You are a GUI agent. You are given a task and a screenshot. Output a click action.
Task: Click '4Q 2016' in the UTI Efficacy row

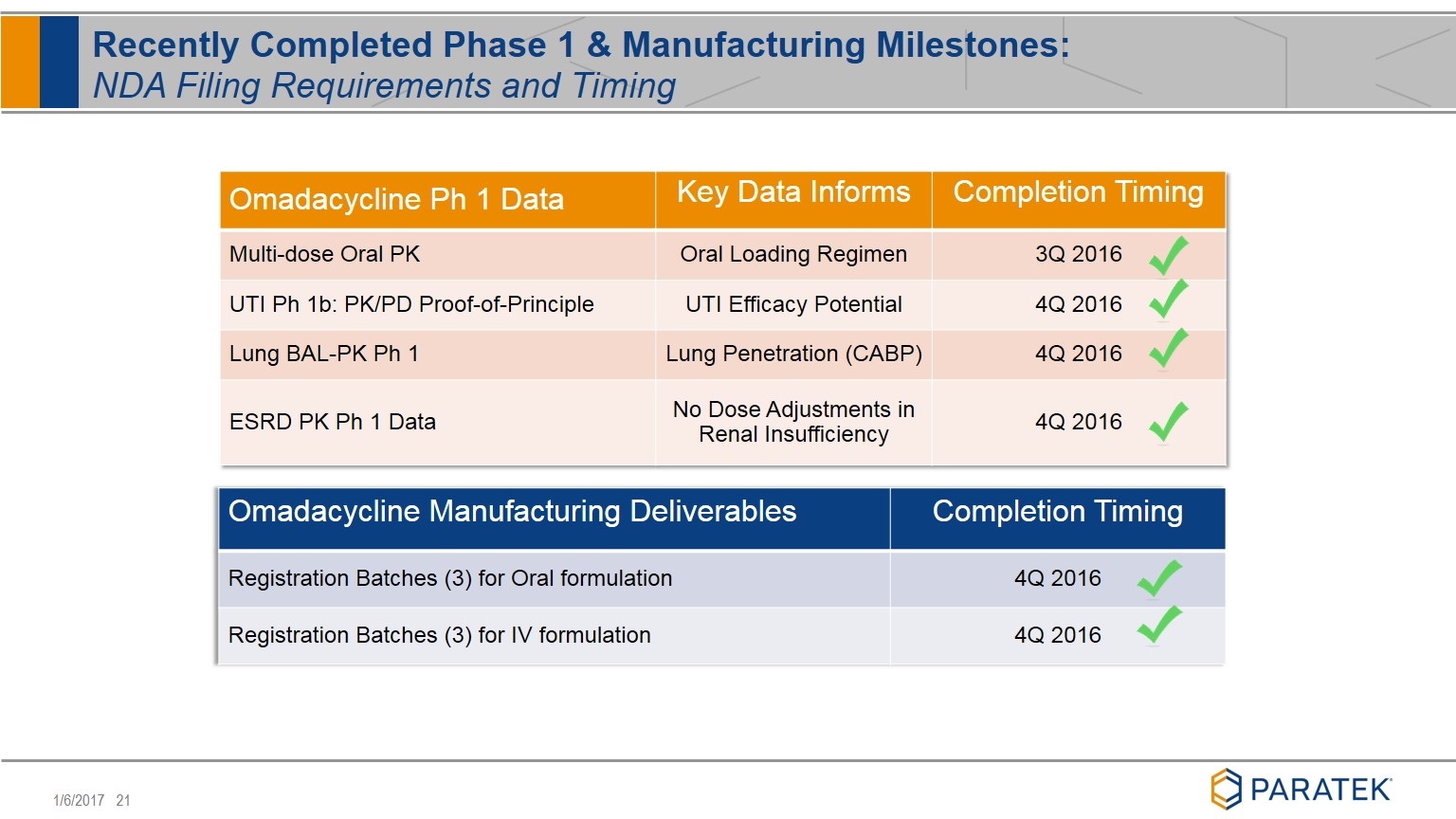point(1079,304)
